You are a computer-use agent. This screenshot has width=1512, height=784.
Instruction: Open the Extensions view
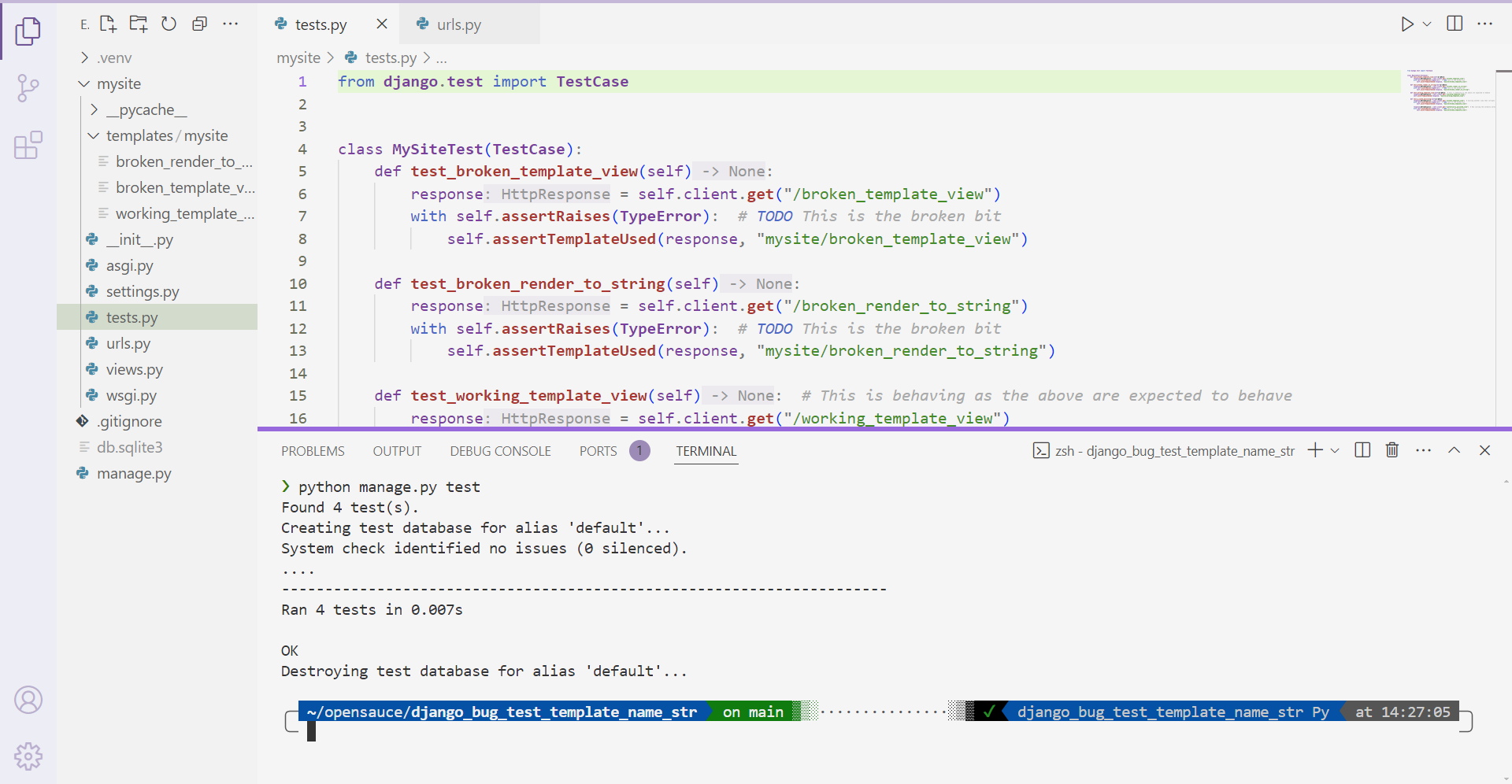(28, 146)
